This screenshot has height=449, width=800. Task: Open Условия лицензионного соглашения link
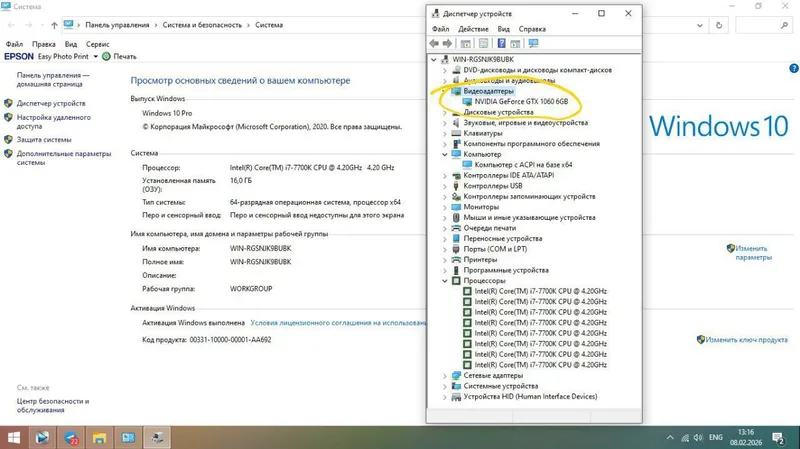point(338,323)
